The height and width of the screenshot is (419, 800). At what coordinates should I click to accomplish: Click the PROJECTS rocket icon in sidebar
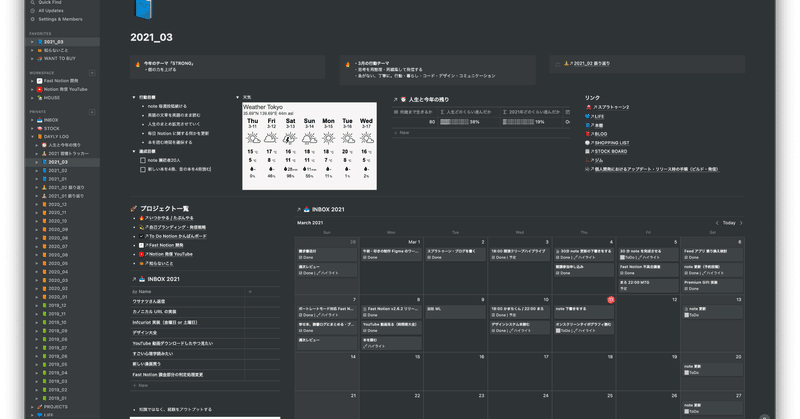(x=40, y=407)
